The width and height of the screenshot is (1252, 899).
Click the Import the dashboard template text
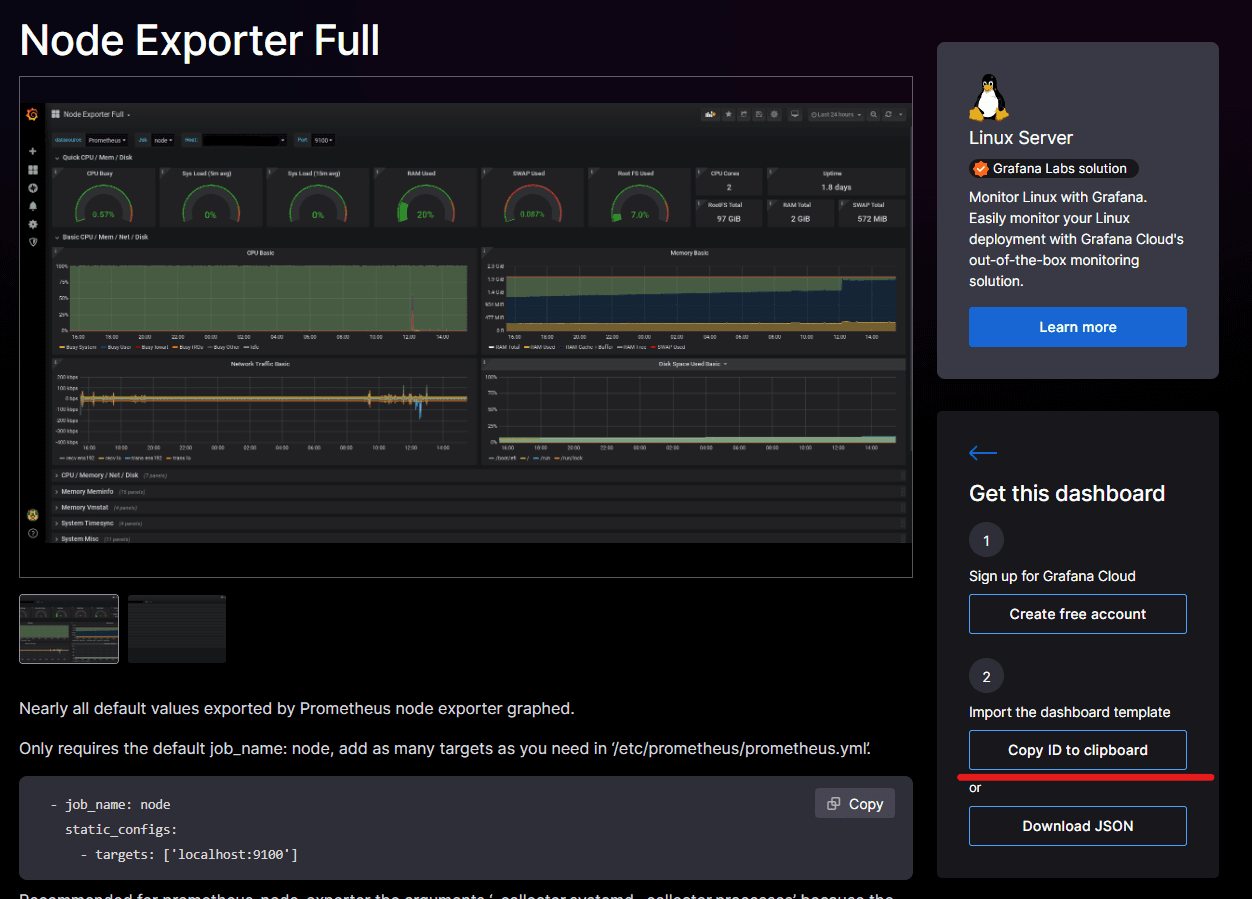pos(1070,712)
